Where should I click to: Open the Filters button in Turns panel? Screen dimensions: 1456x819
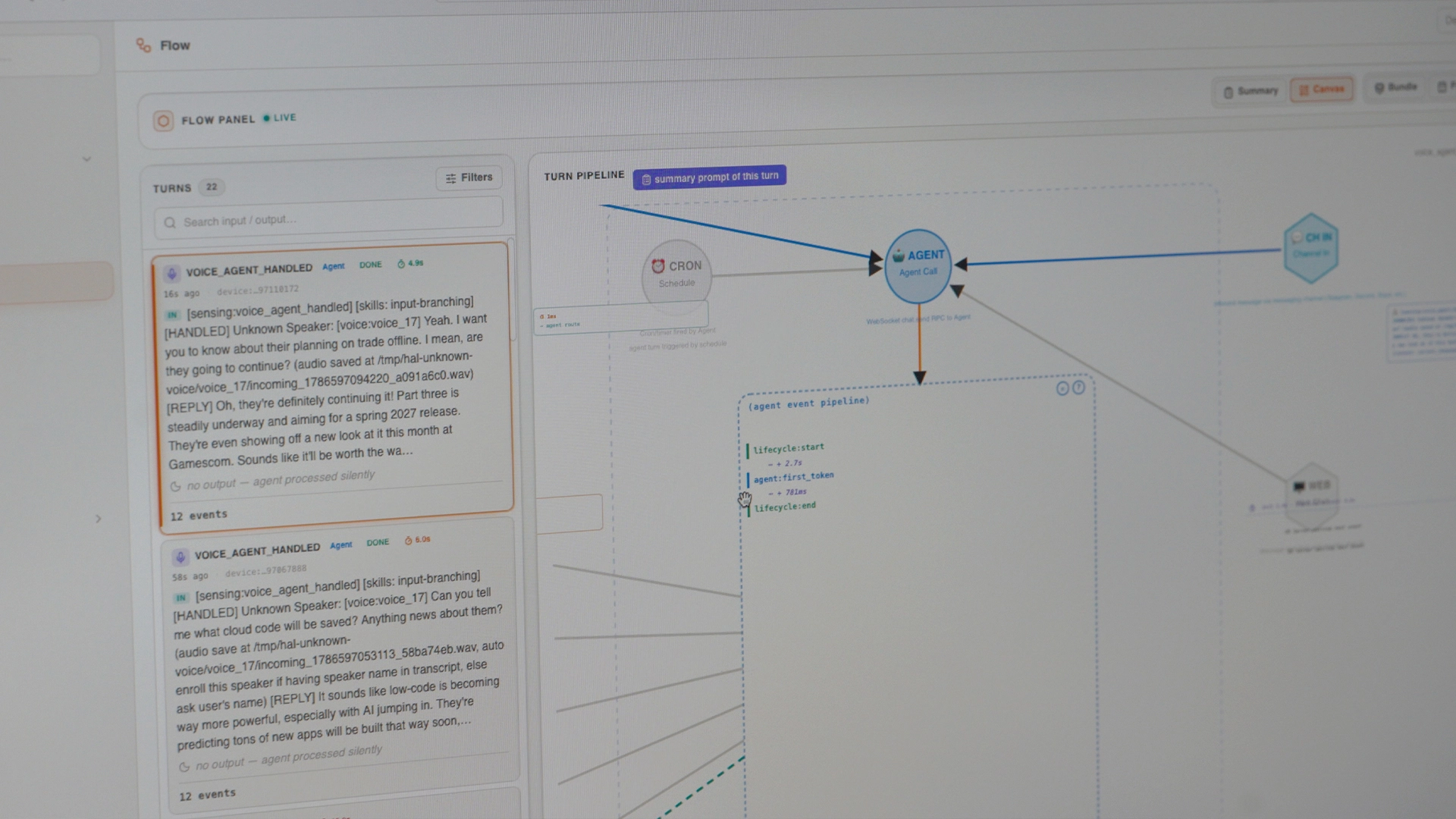click(469, 177)
